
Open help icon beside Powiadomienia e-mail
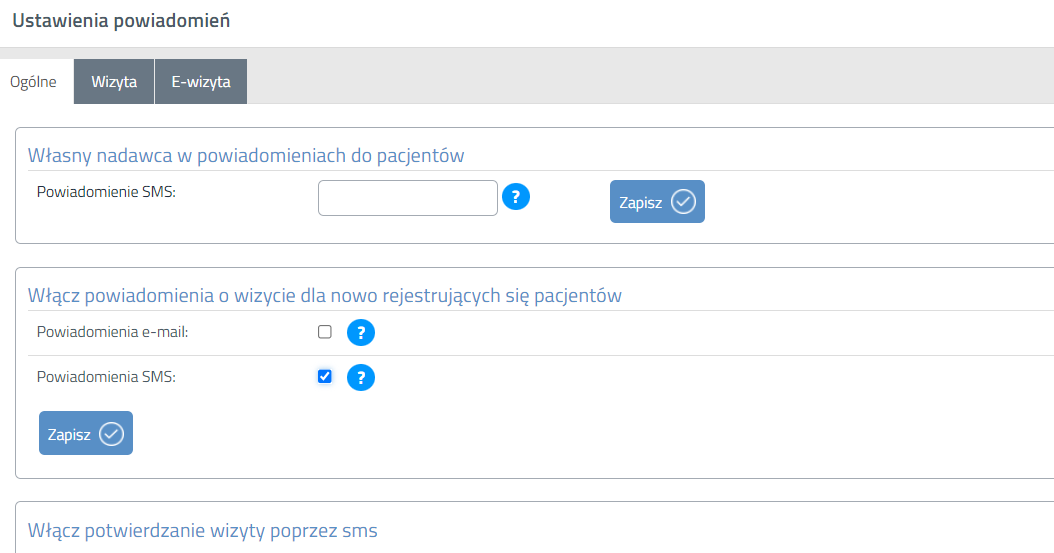tap(361, 333)
